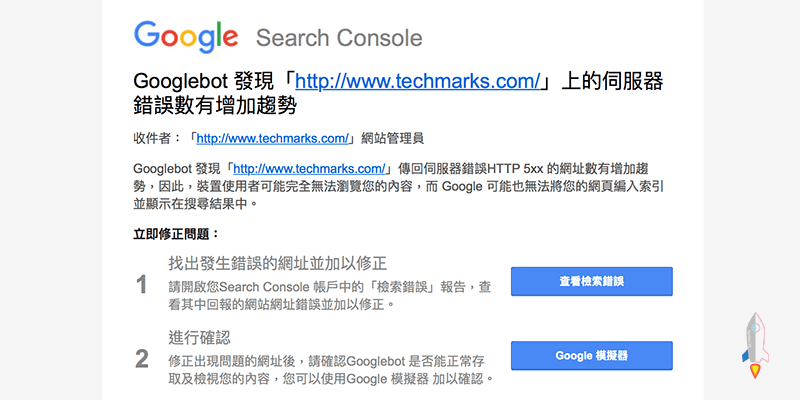
Task: Click the Search Console title text
Action: point(339,39)
